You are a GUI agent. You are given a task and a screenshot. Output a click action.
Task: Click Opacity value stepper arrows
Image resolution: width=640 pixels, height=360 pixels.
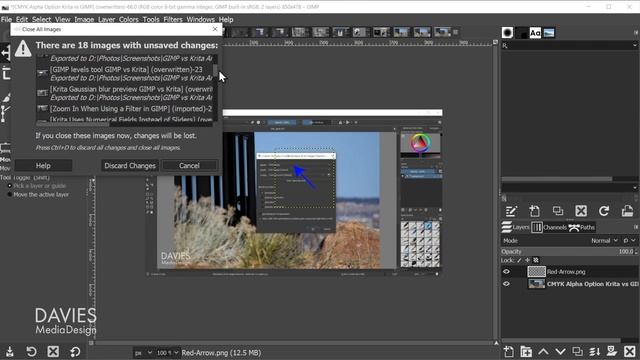point(636,251)
